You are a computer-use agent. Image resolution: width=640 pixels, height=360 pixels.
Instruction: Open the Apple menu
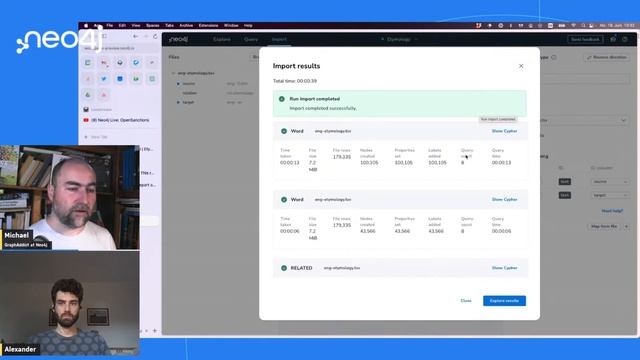tap(86, 25)
